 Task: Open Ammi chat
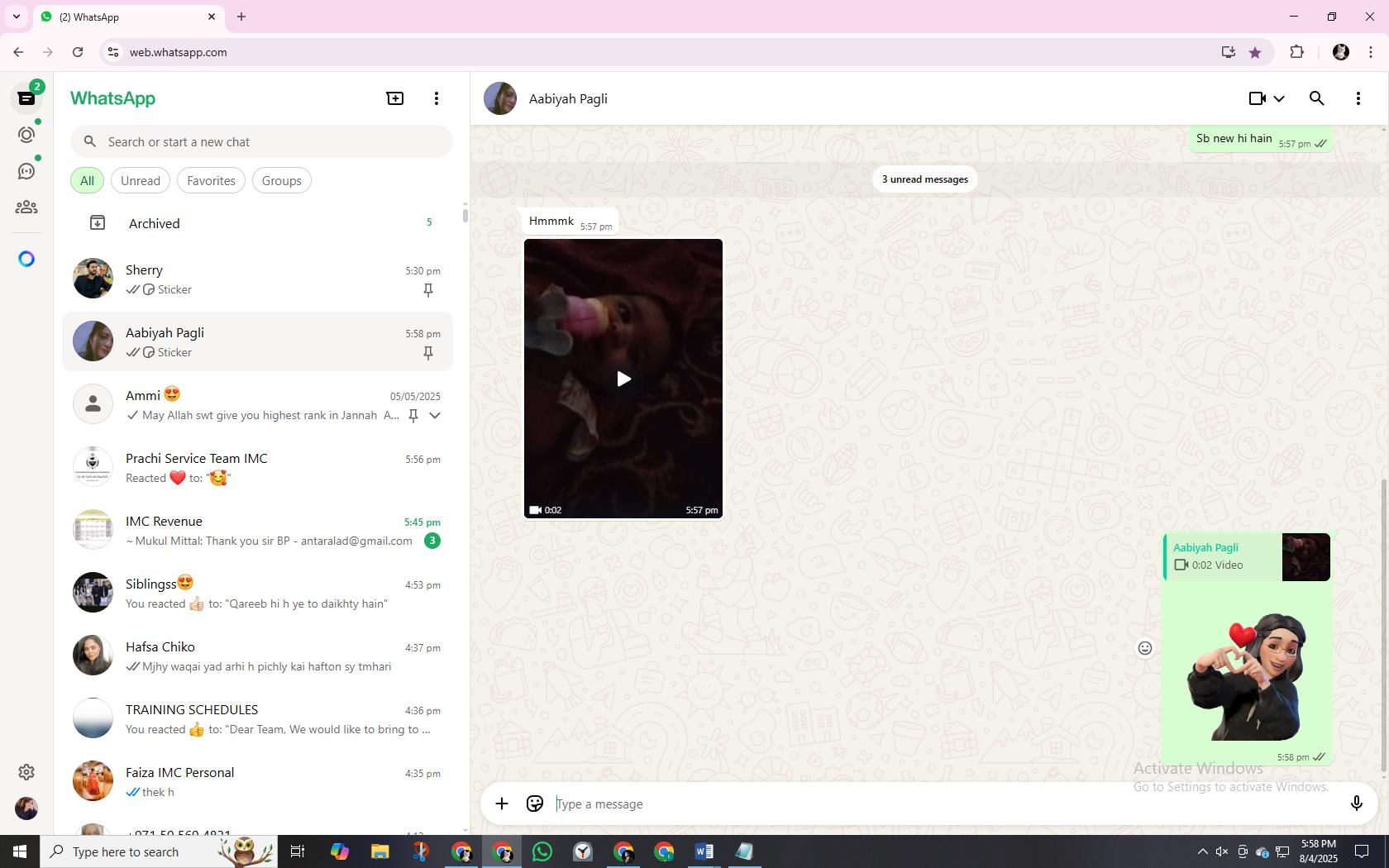point(258,405)
